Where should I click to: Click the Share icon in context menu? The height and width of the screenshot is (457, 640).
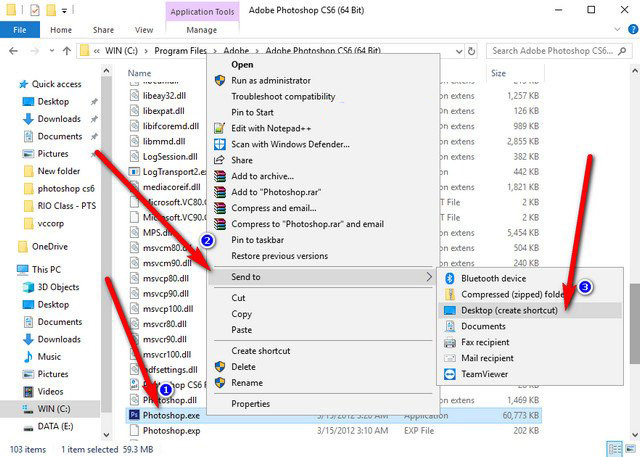point(220,160)
